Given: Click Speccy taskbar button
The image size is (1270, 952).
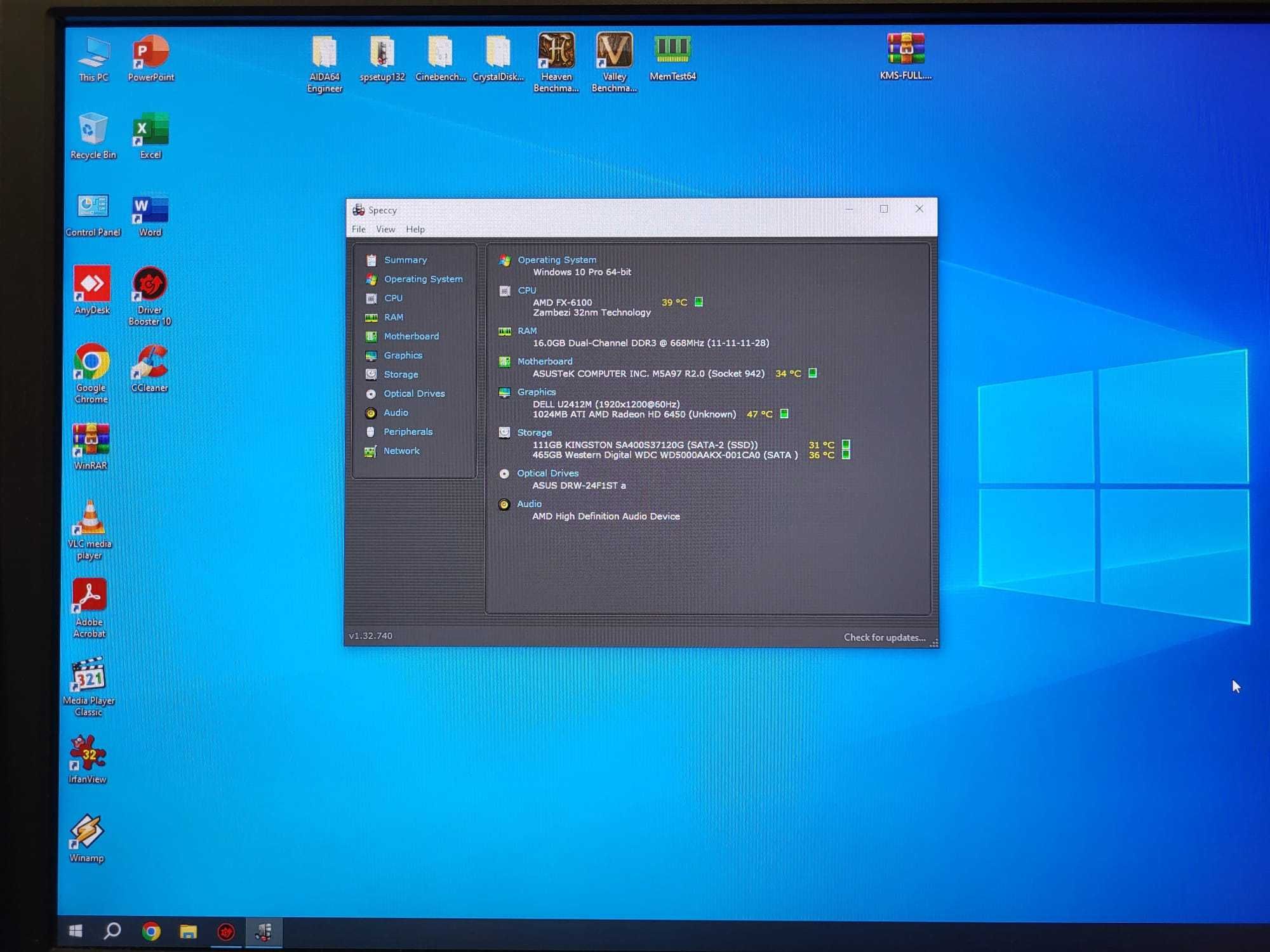Looking at the screenshot, I should (x=264, y=932).
